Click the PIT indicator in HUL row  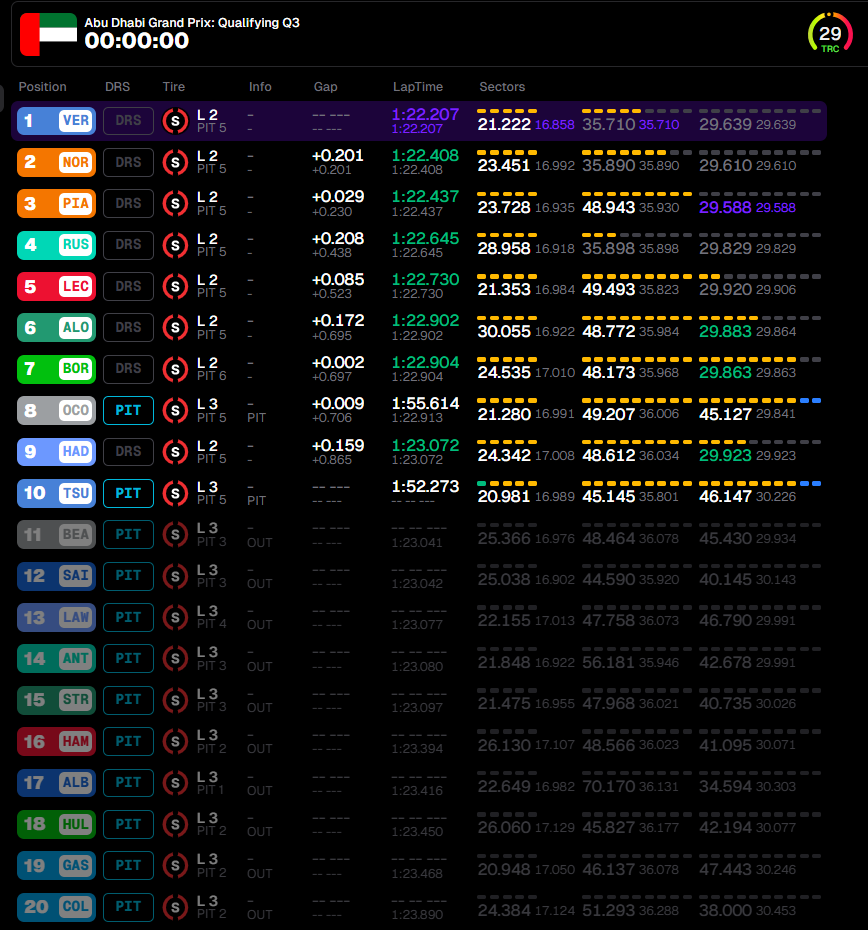[128, 824]
